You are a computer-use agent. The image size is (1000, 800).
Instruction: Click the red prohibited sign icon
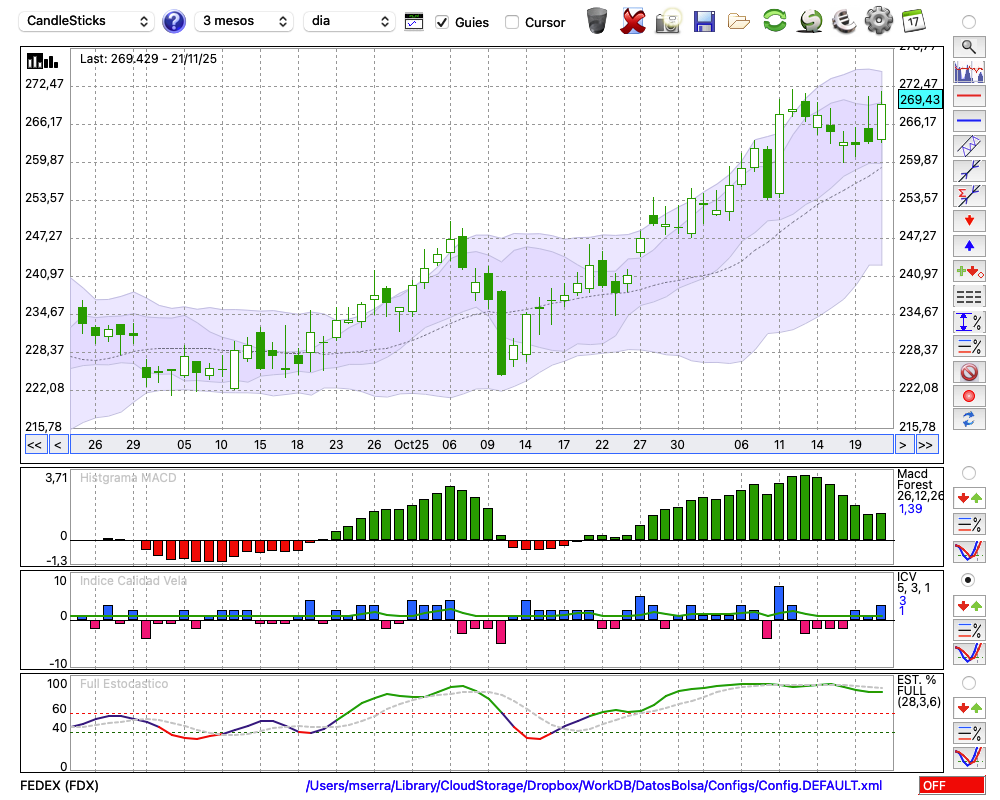(x=969, y=372)
